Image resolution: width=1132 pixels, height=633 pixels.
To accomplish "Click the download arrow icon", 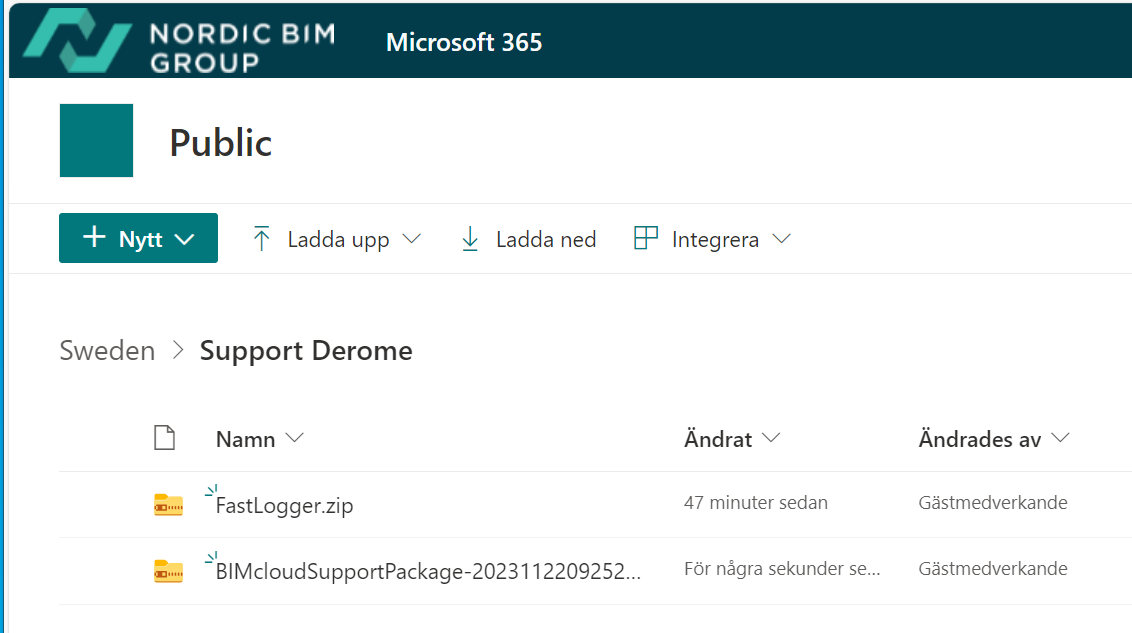I will pos(470,239).
